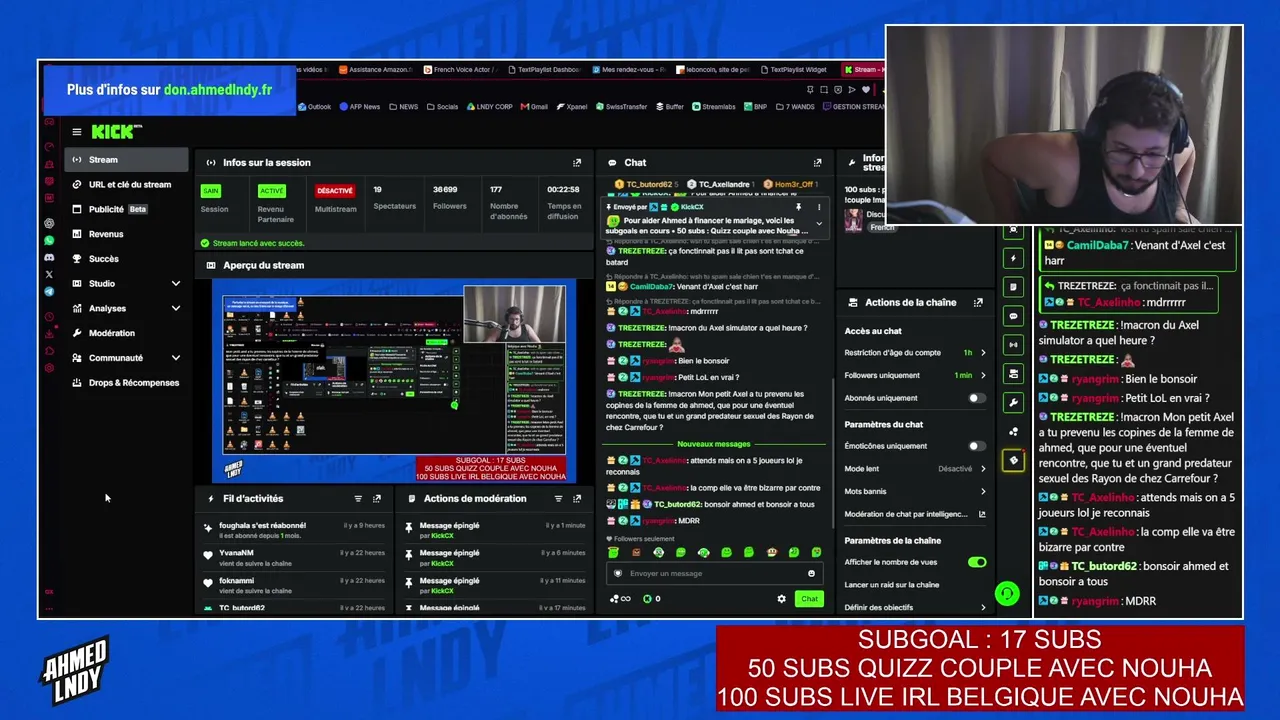Pop out the Fil d'activités panel
This screenshot has height=720, width=1280.
coord(377,498)
